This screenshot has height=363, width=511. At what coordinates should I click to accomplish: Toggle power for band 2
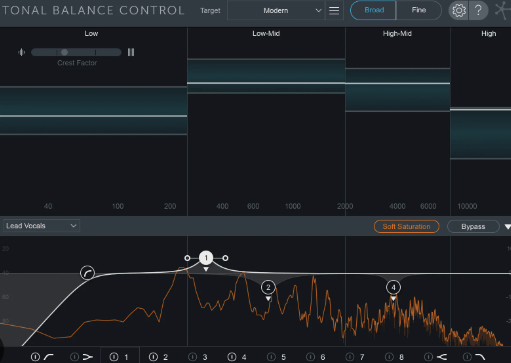coord(153,357)
